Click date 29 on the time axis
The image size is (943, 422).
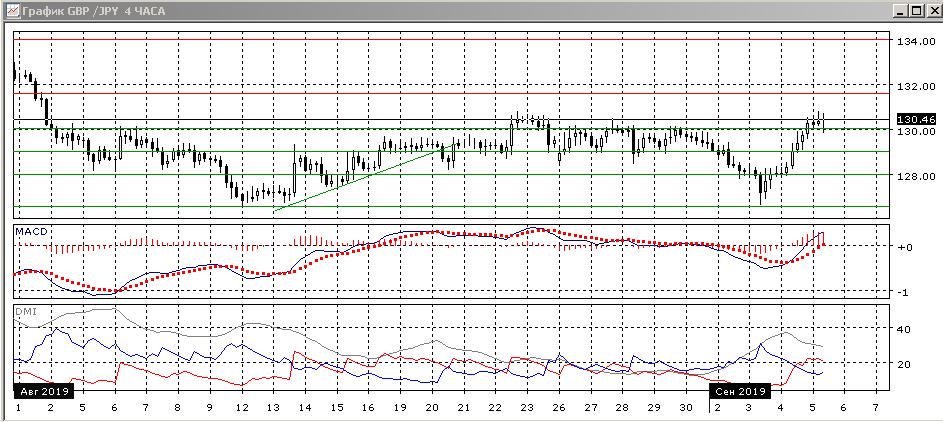[654, 408]
